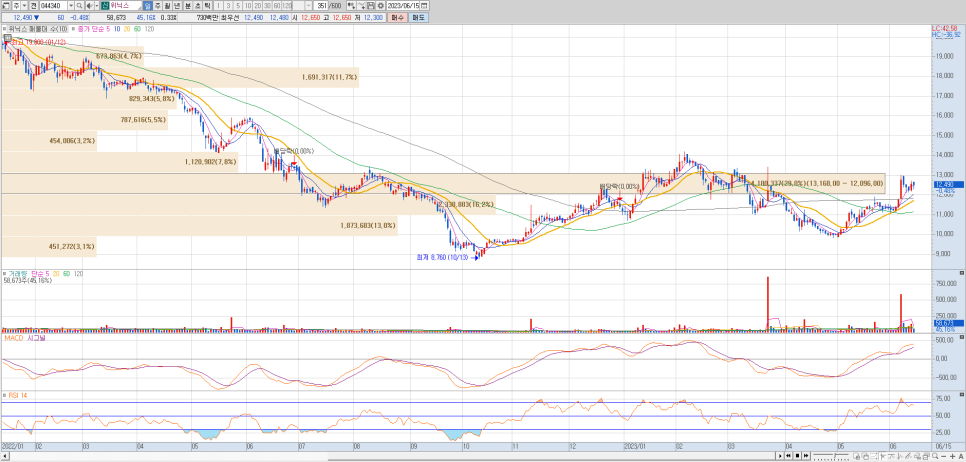The height and width of the screenshot is (462, 966).
Task: Click the print icon in the bottom toolbar
Action: click(926, 456)
